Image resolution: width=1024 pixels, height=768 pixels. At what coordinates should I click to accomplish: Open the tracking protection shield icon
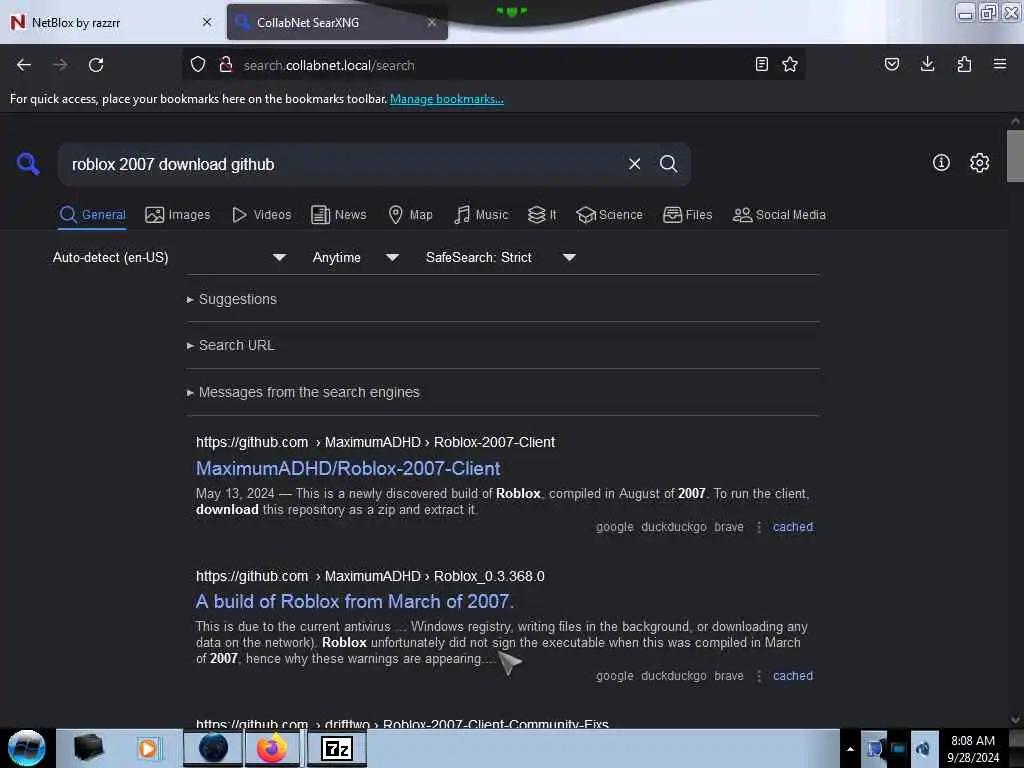(x=198, y=65)
